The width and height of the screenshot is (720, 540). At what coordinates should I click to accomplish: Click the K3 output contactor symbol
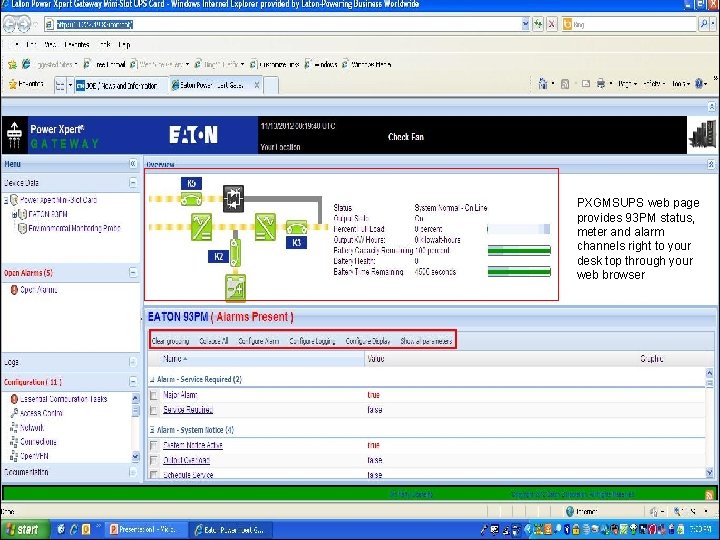point(297,227)
